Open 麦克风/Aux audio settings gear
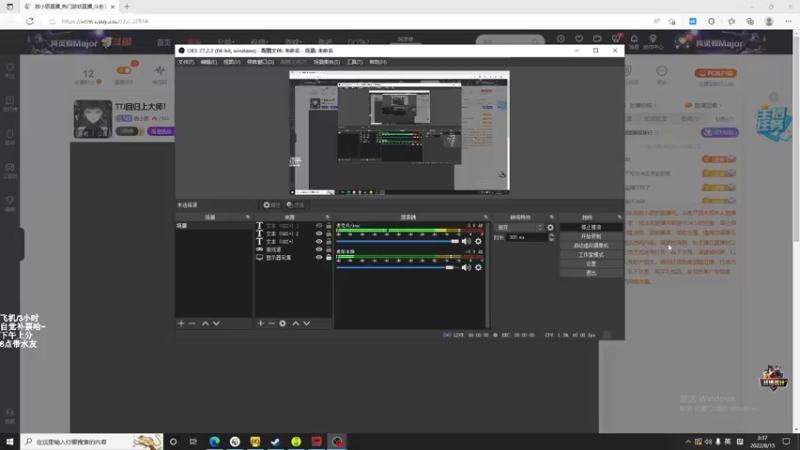The image size is (800, 450). 478,241
